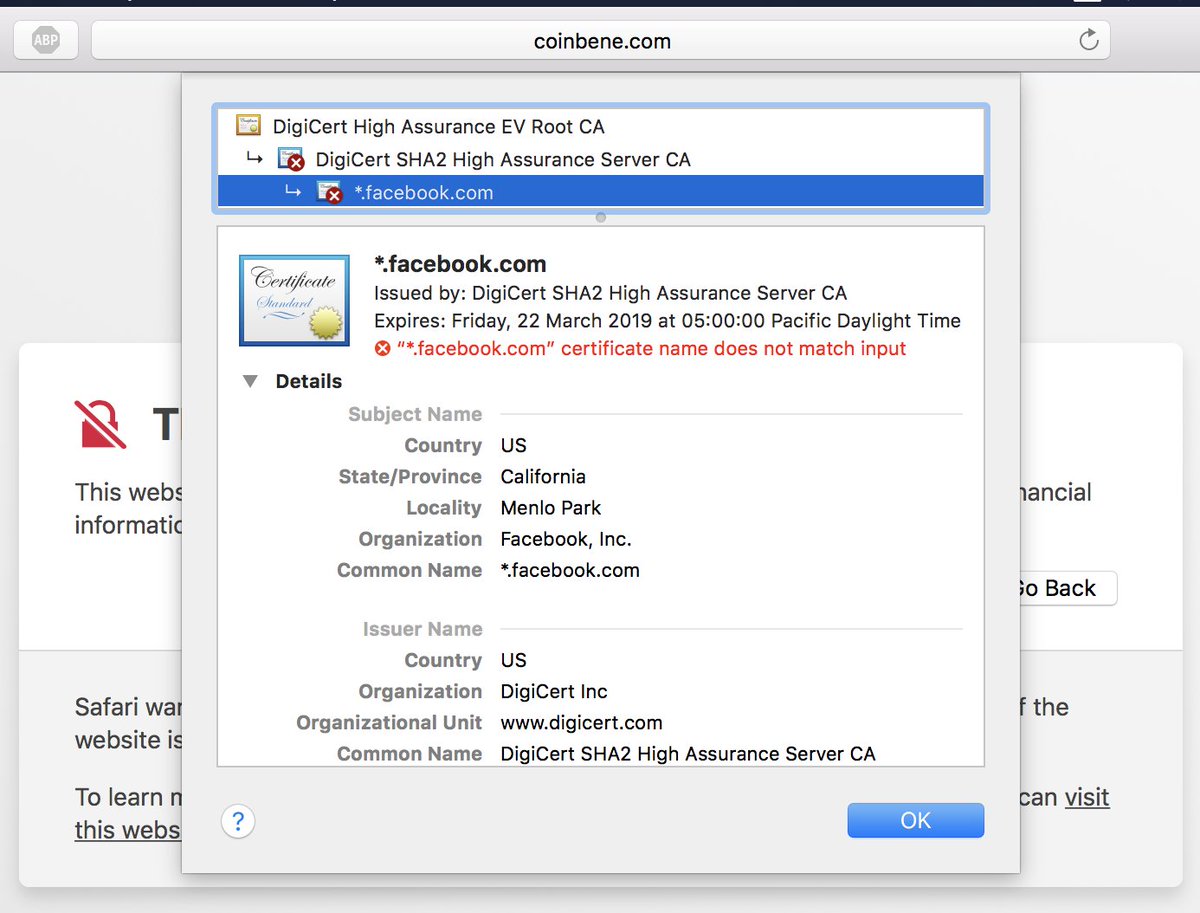
Task: Click issuer Common Name DigiCert SHA2 High Assurance Server CA
Action: pos(688,754)
